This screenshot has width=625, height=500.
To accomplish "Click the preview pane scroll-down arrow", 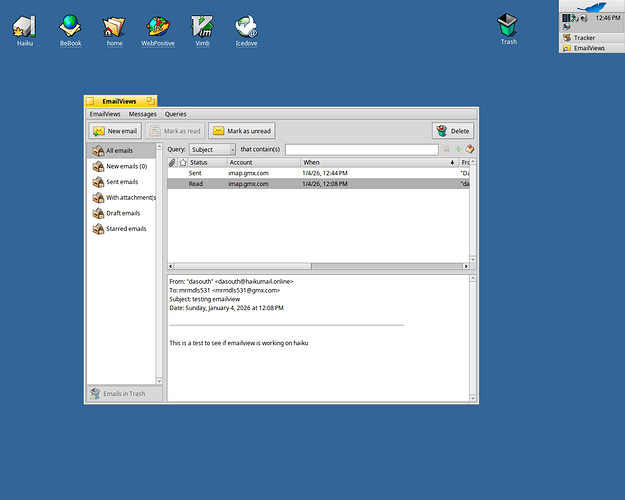I will point(473,398).
